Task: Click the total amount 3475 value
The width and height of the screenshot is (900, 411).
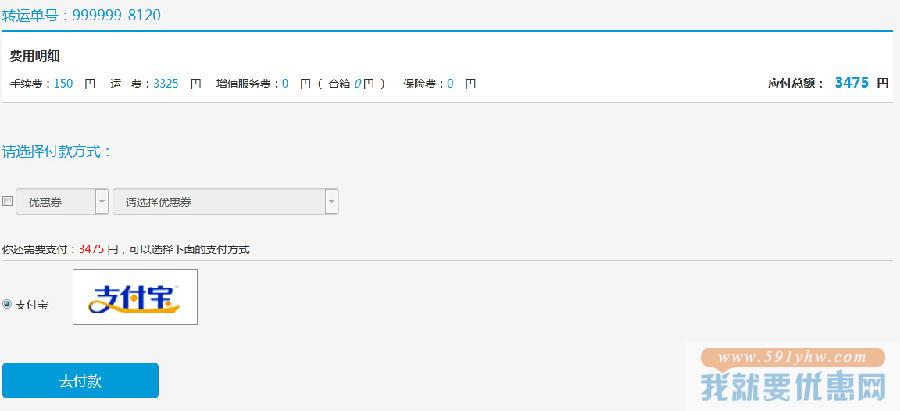Action: (852, 83)
